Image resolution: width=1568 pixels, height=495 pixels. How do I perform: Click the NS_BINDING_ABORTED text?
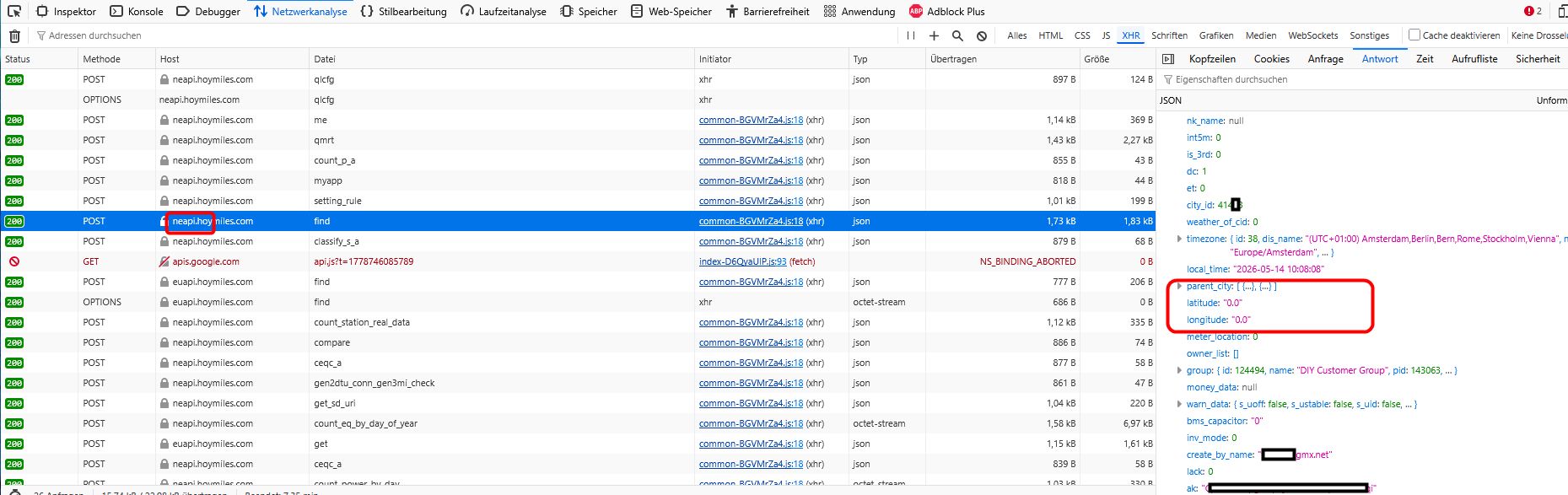pos(1027,261)
